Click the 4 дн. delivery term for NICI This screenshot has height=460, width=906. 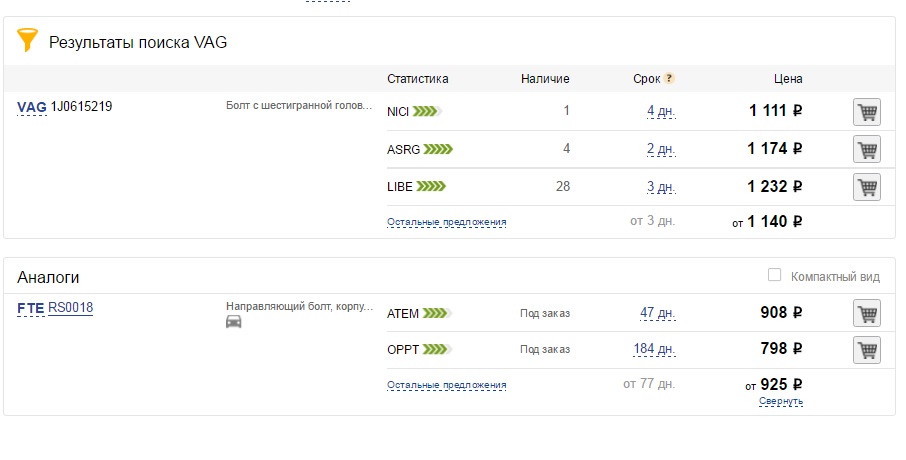(x=661, y=111)
